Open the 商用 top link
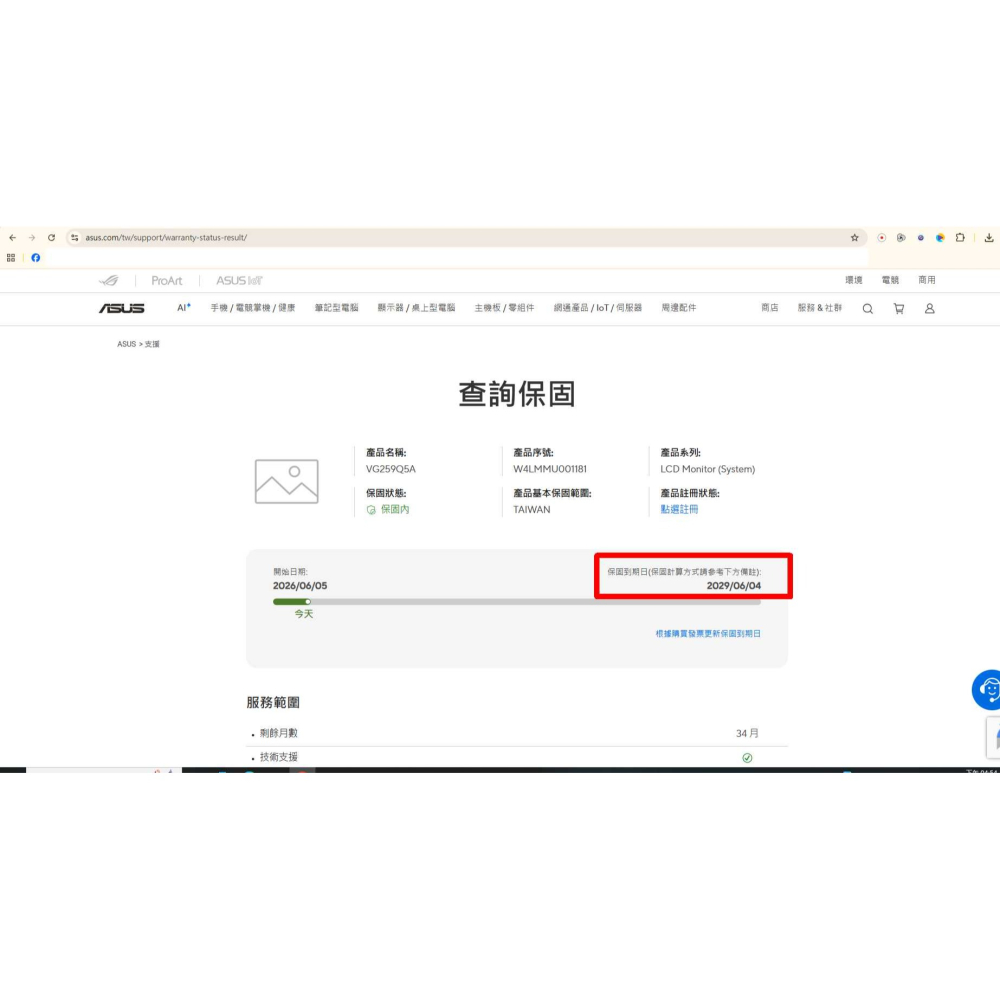The image size is (1000, 1000). (927, 280)
